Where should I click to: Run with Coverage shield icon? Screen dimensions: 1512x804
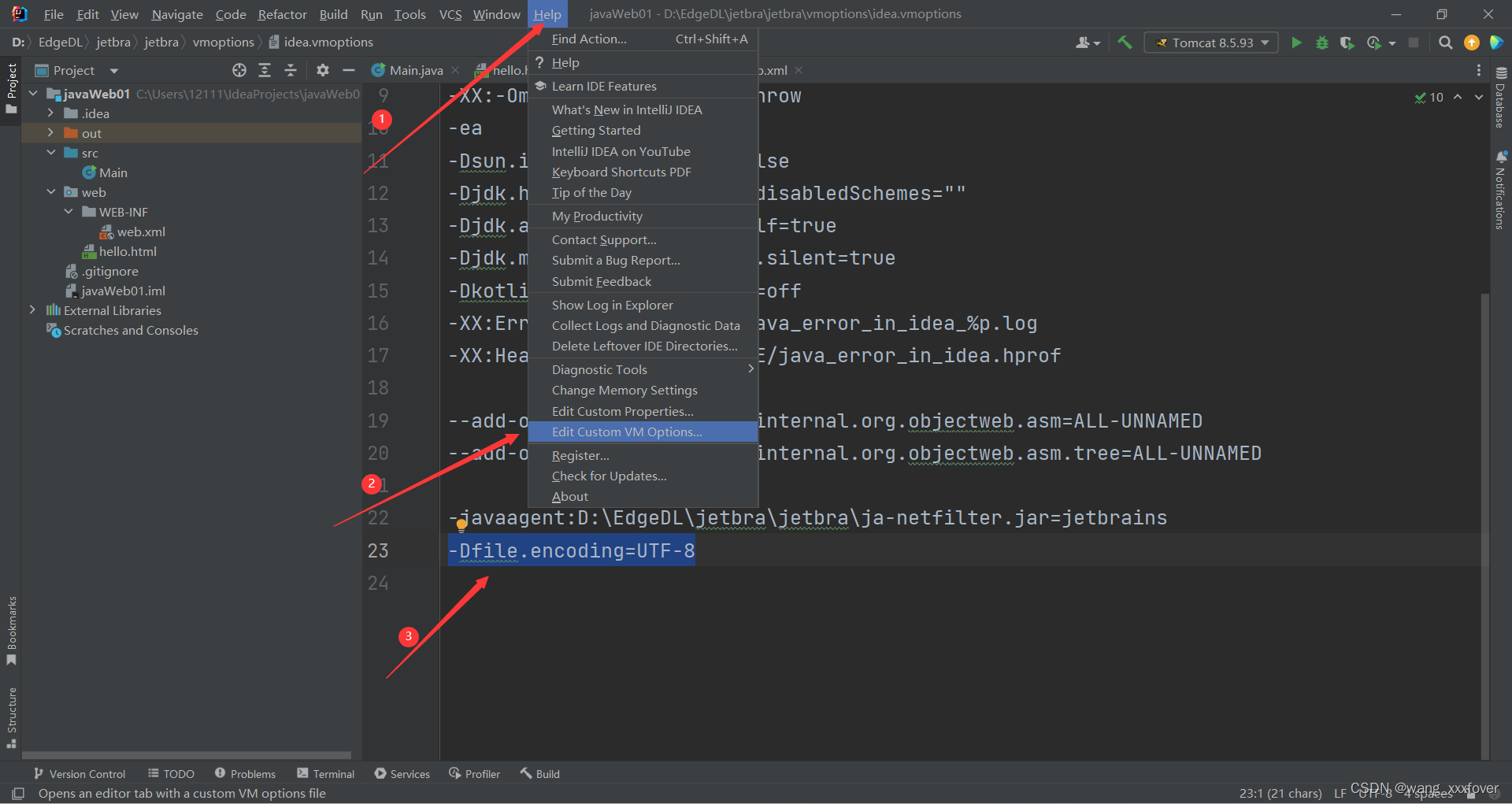click(x=1347, y=43)
